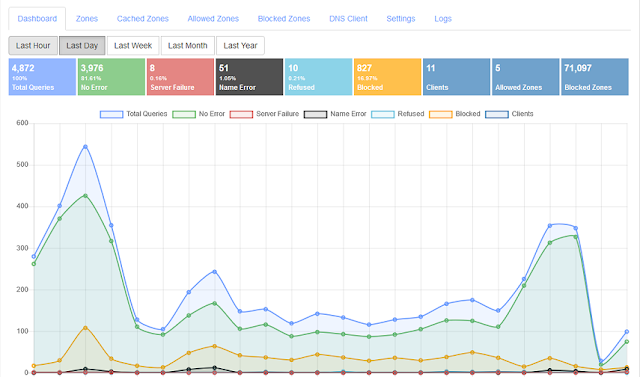
Task: View the Logs tab
Action: click(443, 19)
